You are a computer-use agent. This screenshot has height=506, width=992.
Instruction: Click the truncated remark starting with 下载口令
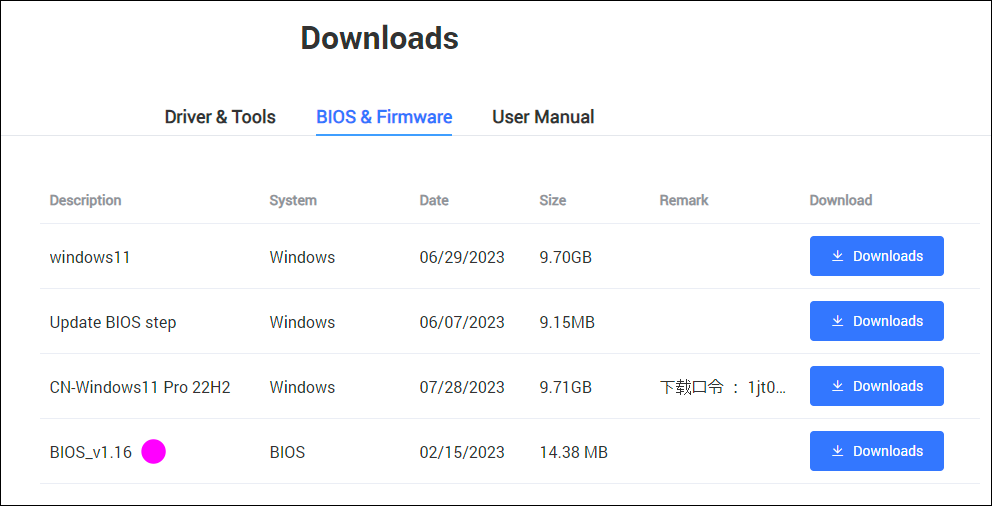(723, 387)
